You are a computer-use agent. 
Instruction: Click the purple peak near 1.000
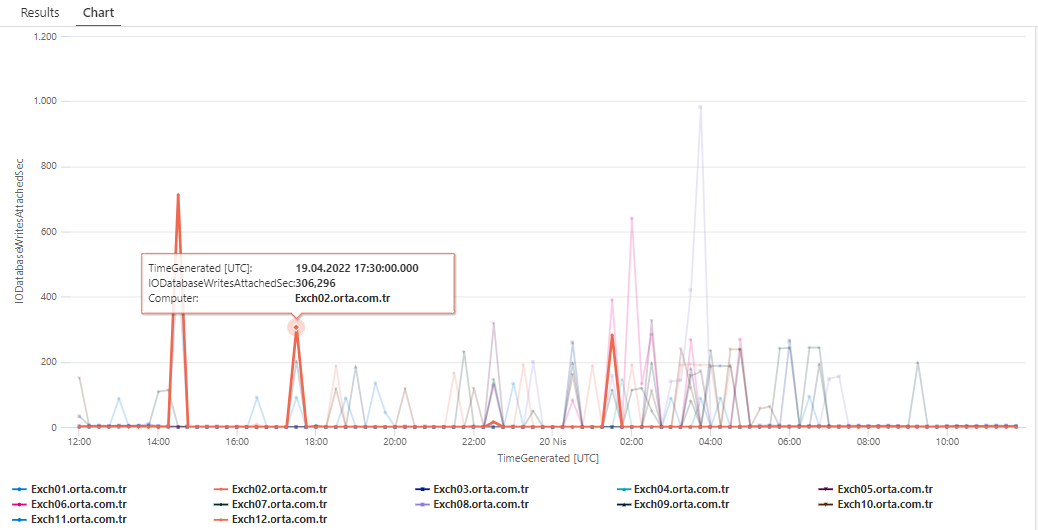[x=700, y=107]
